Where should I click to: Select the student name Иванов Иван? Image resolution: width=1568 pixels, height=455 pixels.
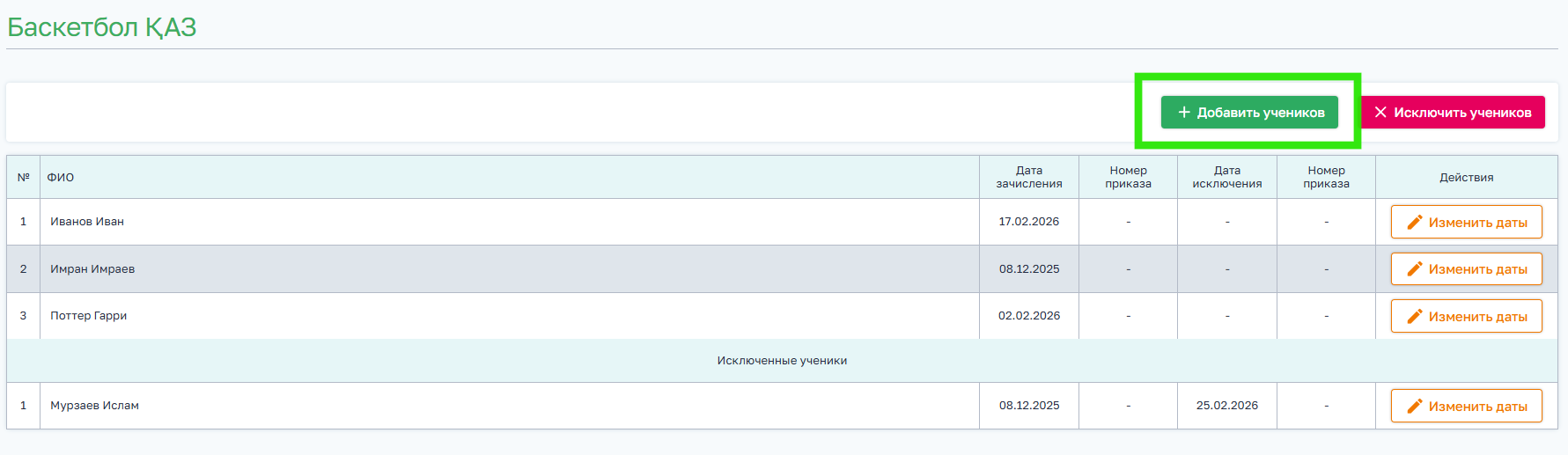(87, 222)
